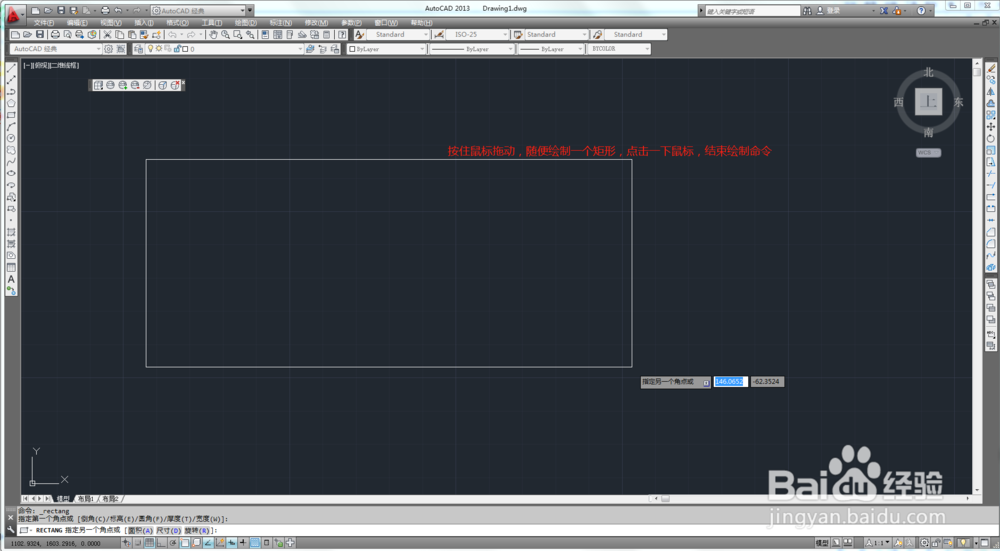Select the Rotate tool in modify toolbar
Viewport: 1000px width, 551px height.
click(990, 138)
